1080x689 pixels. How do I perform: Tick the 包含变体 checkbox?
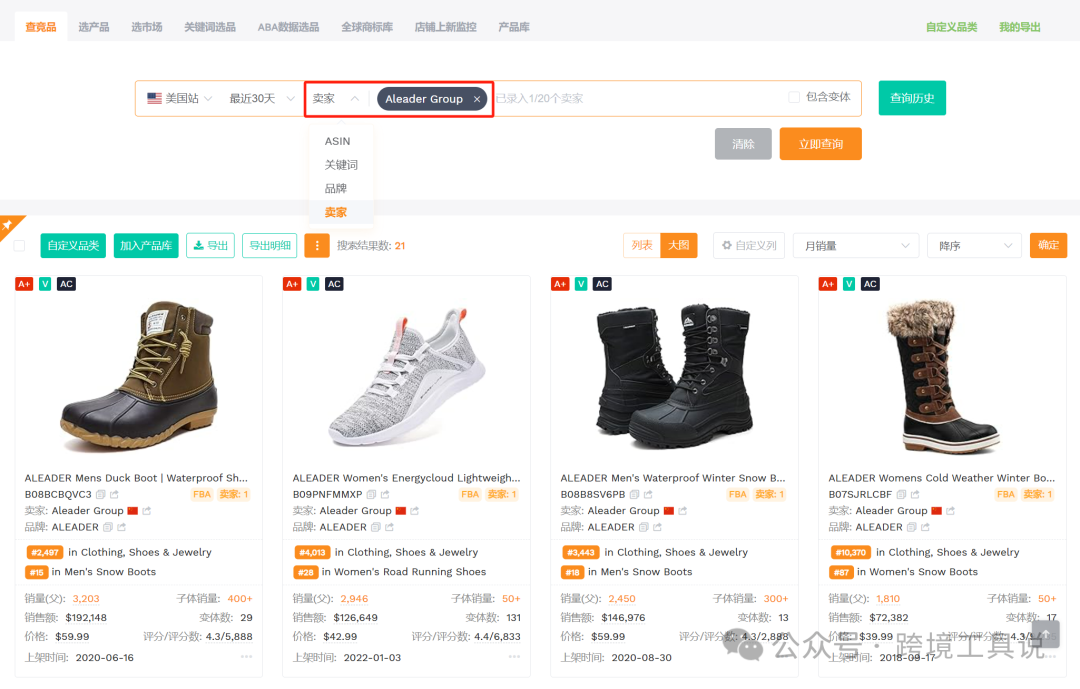click(794, 97)
